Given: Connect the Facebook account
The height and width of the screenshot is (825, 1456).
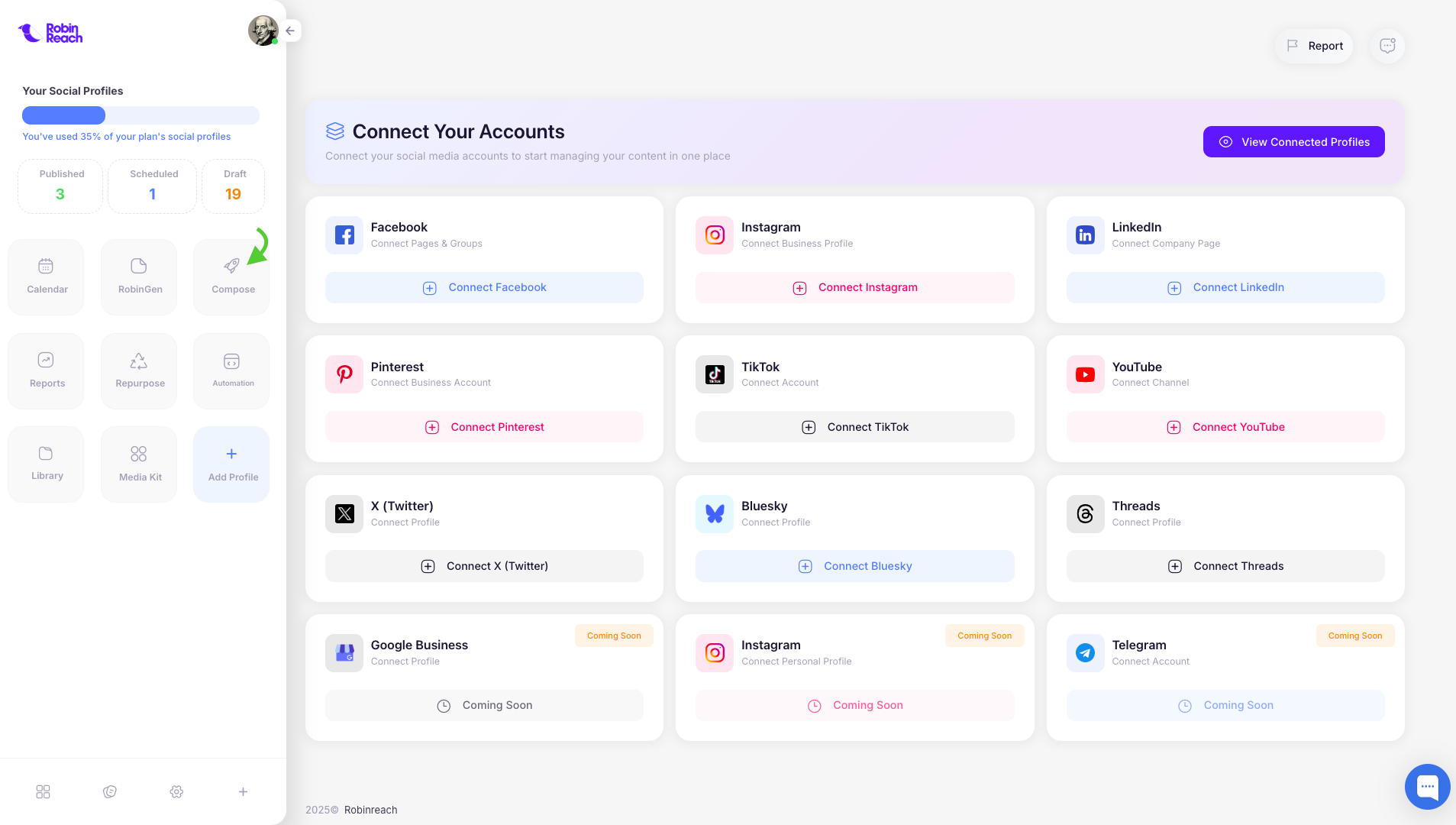Looking at the screenshot, I should [x=484, y=287].
